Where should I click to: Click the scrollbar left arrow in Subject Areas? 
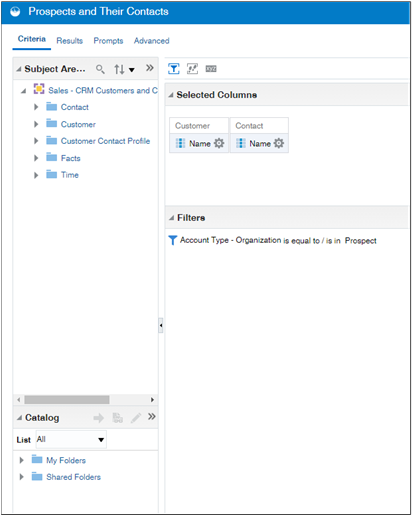pyautogui.click(x=19, y=399)
